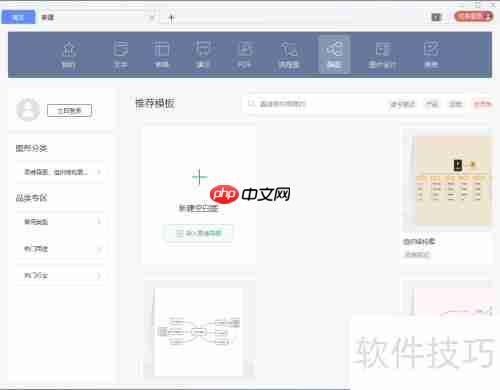Select the first gray filter tag after search box
The height and width of the screenshot is (390, 500).
pos(402,104)
